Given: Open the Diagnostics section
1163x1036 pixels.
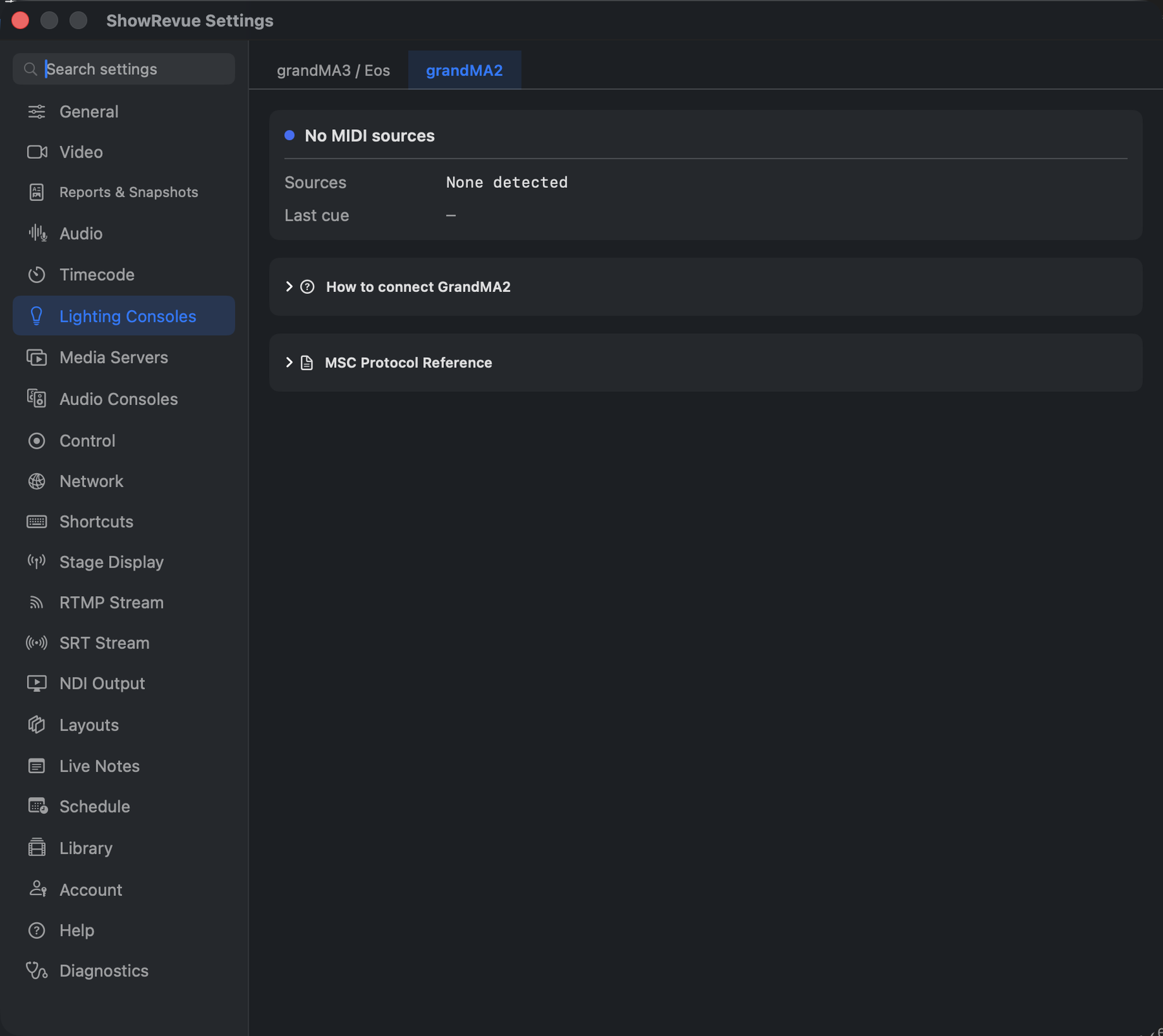Looking at the screenshot, I should 123,971.
